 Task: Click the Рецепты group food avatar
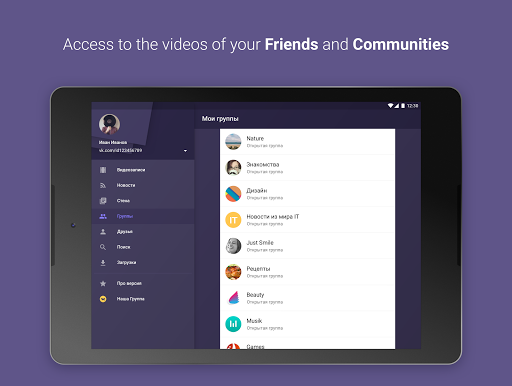(233, 272)
